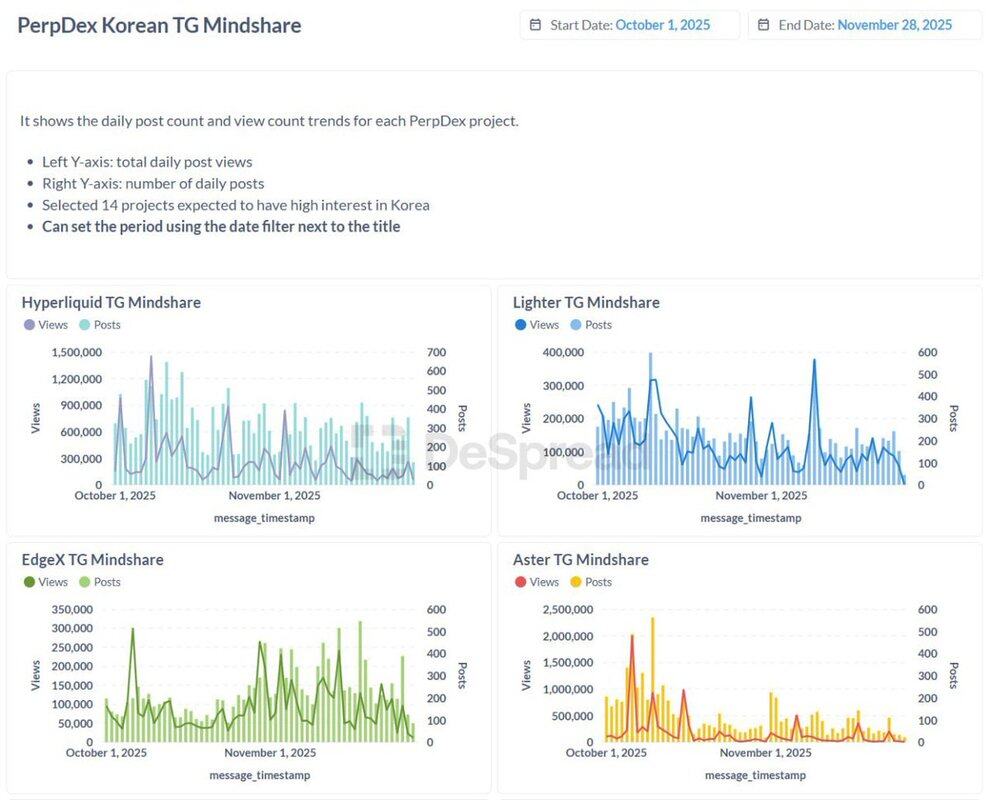
Task: Click the PerpDex Korean TG Mindshare dashboard title
Action: coord(159,25)
